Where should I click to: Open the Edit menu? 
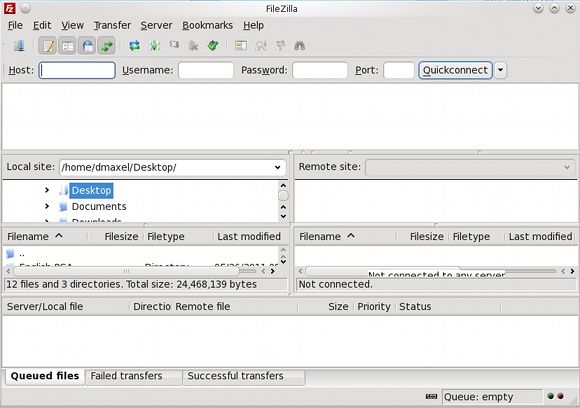coord(42,26)
